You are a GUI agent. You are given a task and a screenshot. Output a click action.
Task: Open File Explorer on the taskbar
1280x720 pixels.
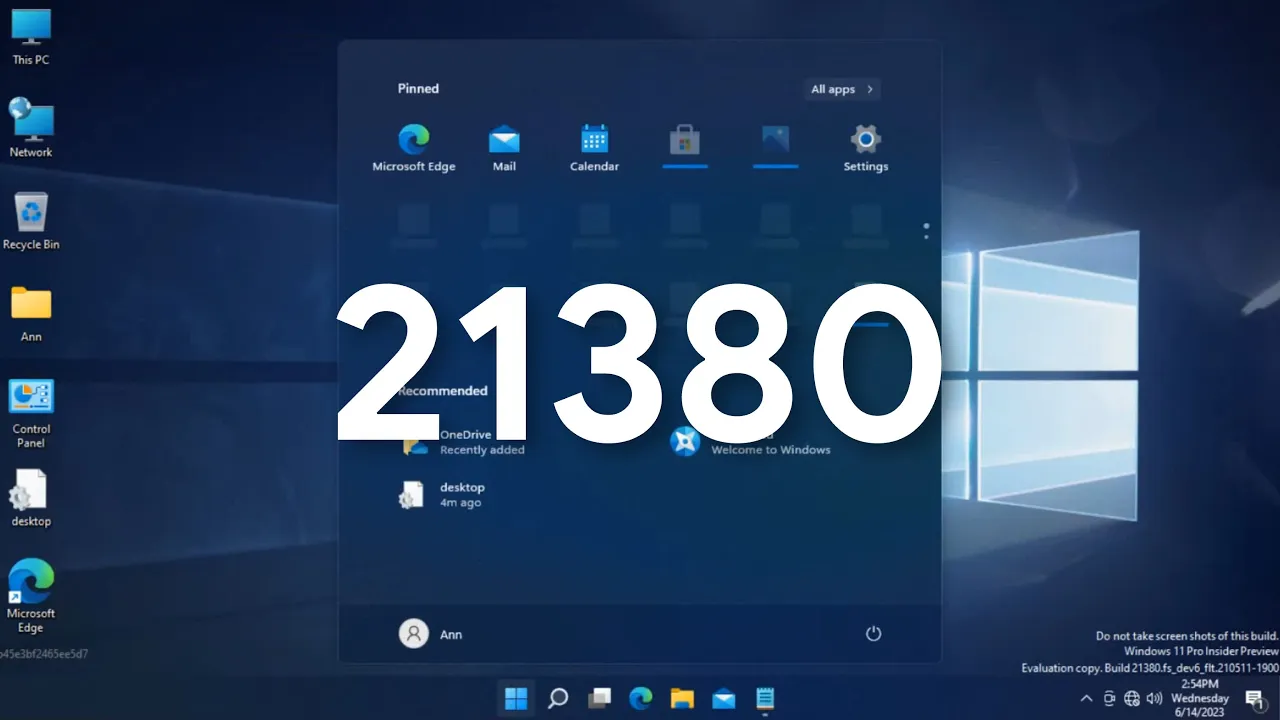tap(682, 698)
